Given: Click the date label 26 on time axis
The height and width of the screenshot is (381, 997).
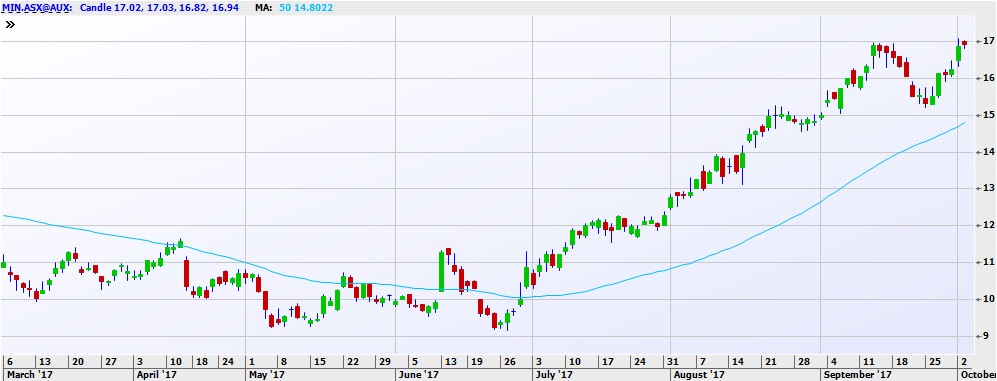Looking at the screenshot, I should coord(509,361).
